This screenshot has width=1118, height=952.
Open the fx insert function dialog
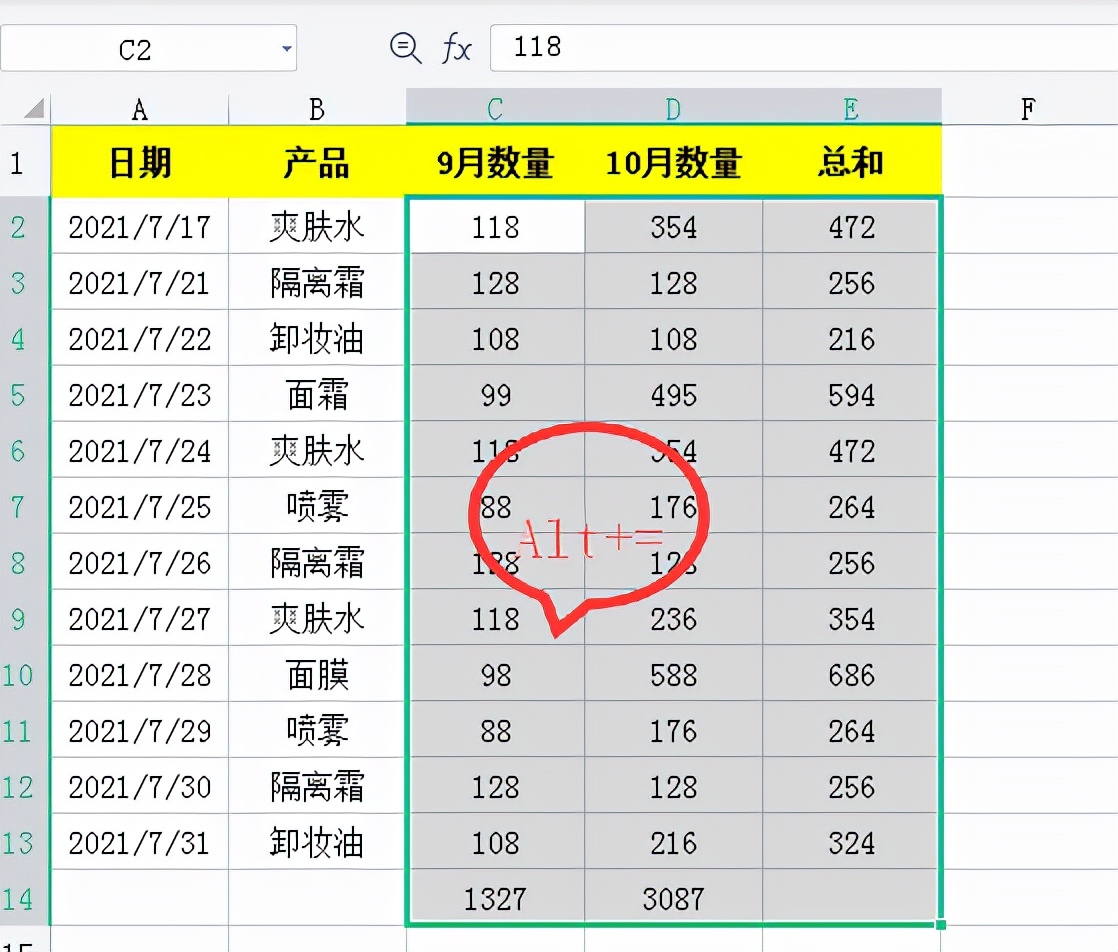[x=456, y=48]
